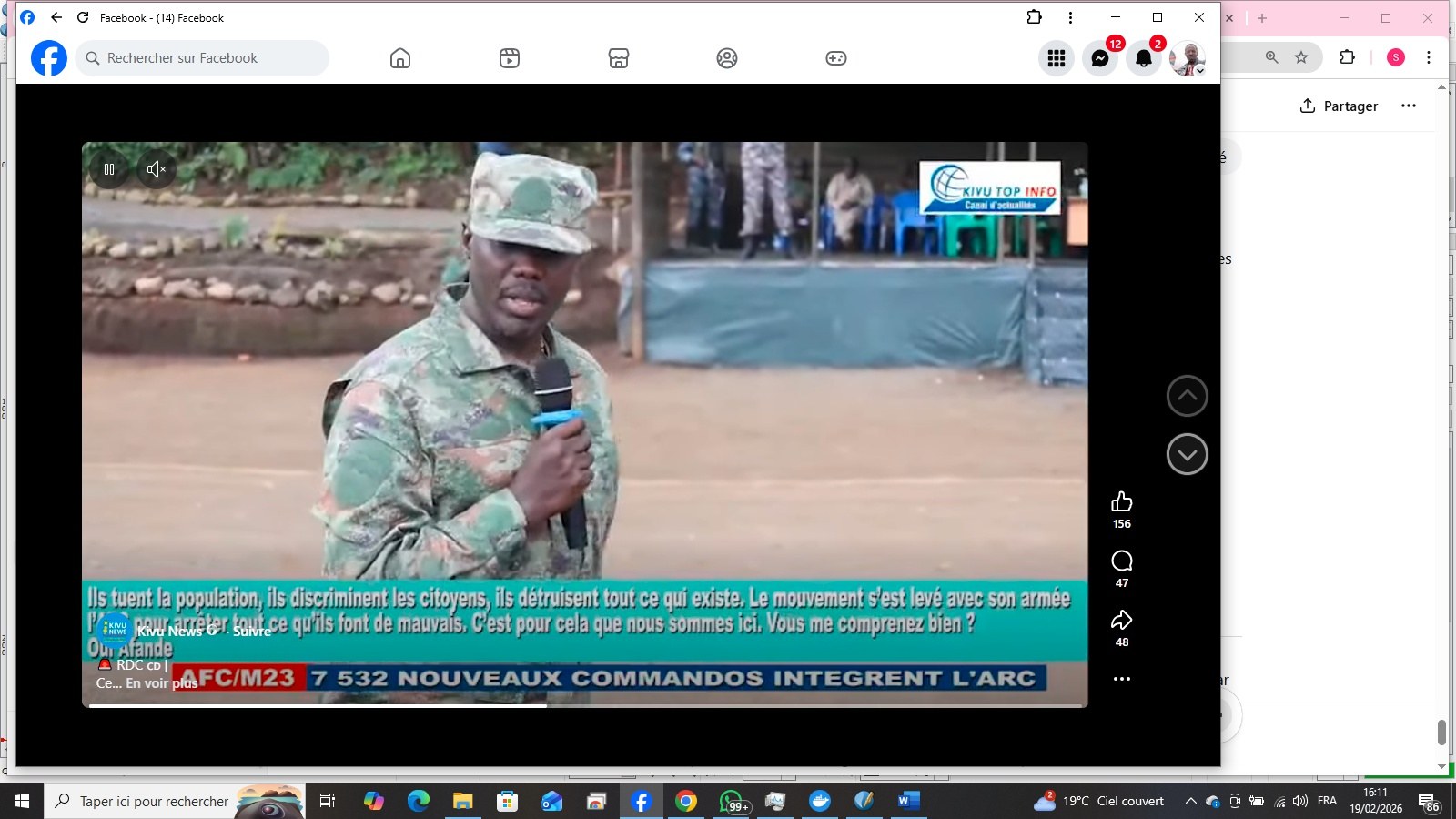
Task: Open reel more options menu
Action: tap(1122, 679)
